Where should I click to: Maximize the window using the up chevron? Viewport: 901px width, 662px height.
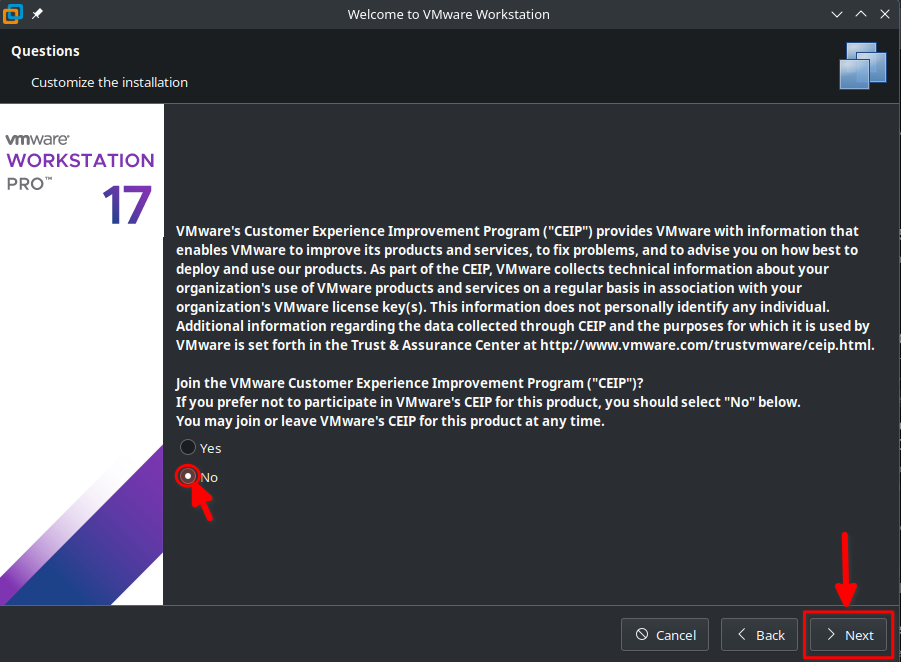(x=860, y=14)
